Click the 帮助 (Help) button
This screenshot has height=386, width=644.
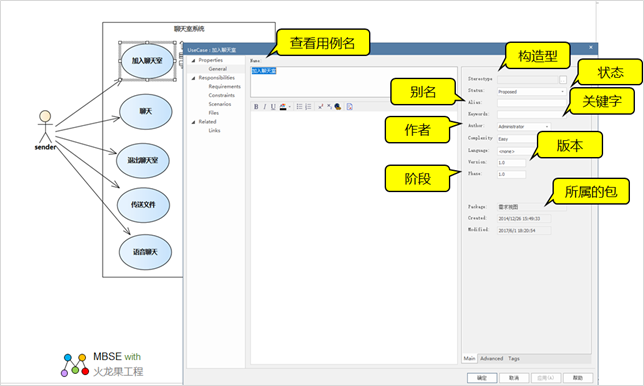[578, 378]
